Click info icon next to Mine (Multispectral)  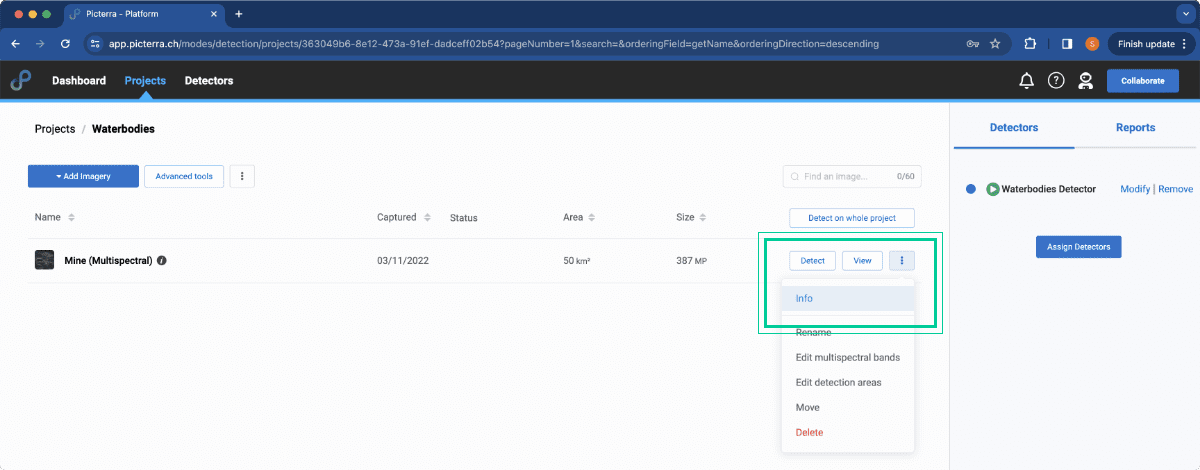162,261
